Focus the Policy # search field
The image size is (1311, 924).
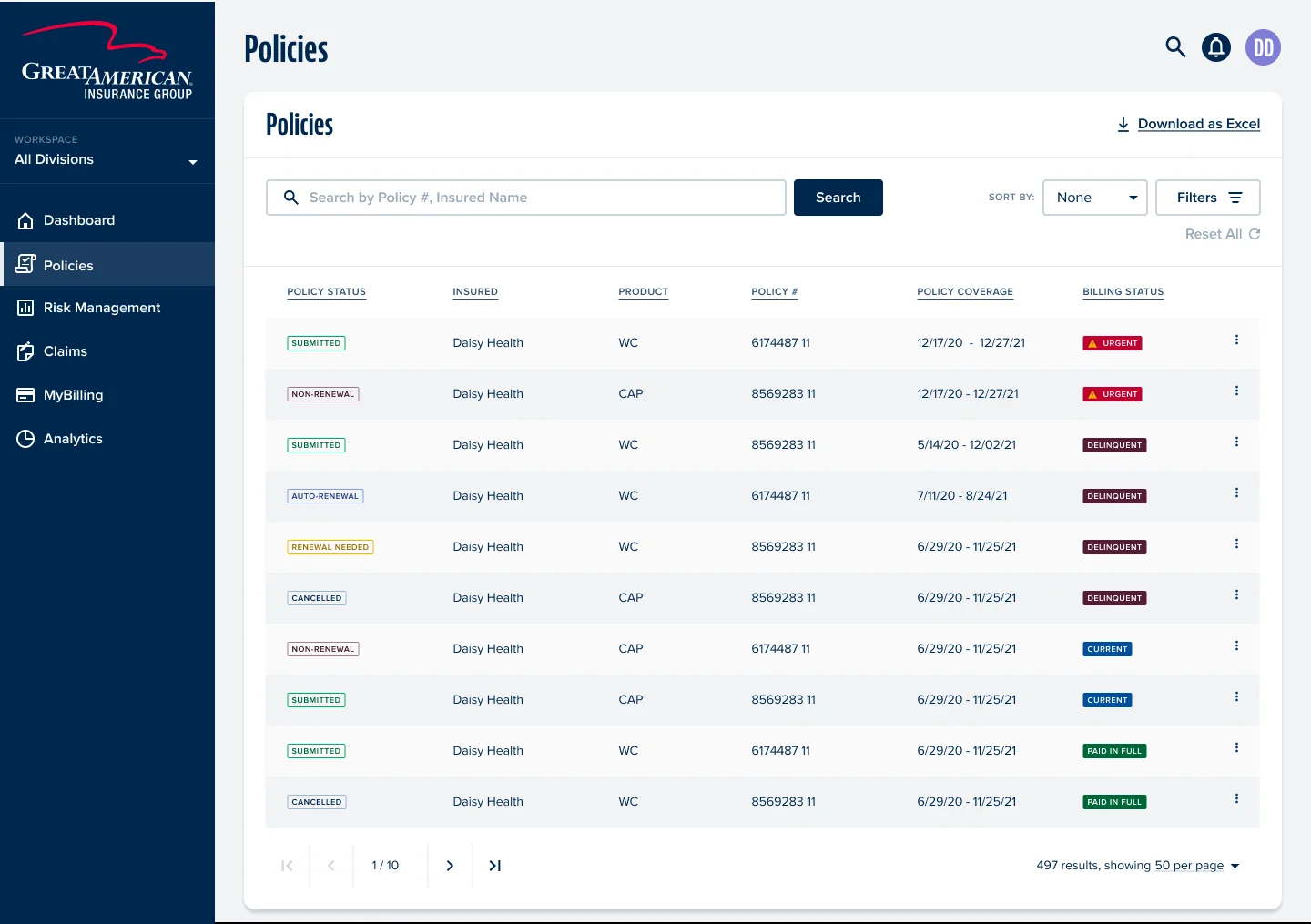(x=526, y=198)
